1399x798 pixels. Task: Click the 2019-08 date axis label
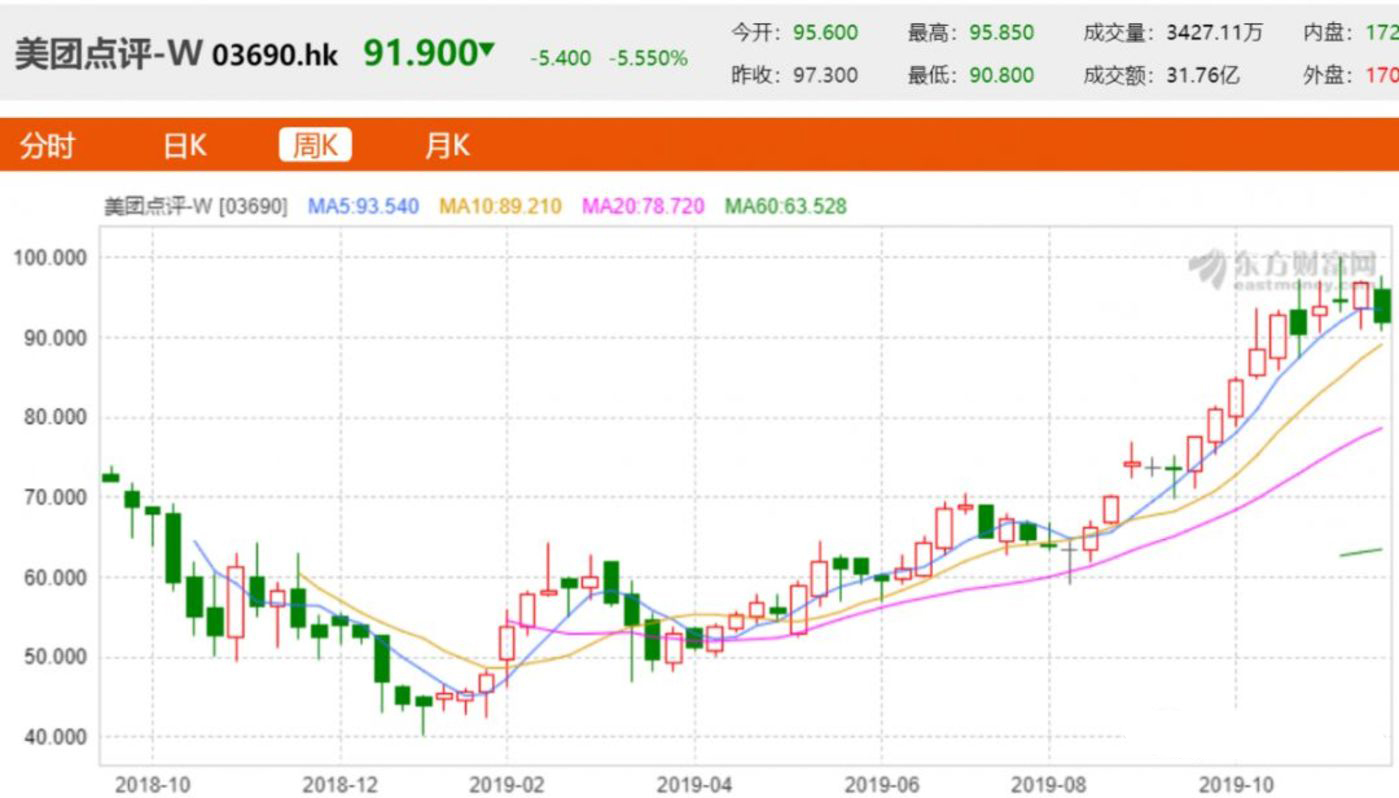point(1049,785)
